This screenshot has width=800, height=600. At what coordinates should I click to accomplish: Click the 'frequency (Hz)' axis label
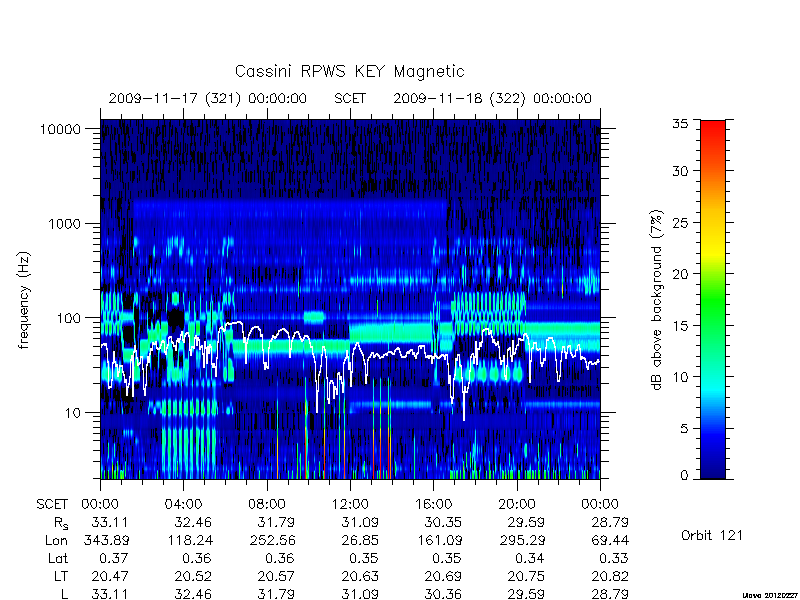(24, 300)
